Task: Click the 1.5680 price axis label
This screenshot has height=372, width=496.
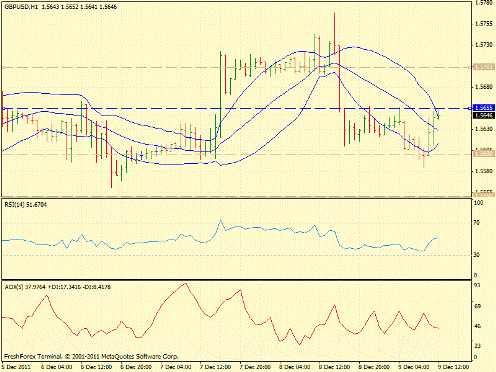Action: (x=484, y=87)
